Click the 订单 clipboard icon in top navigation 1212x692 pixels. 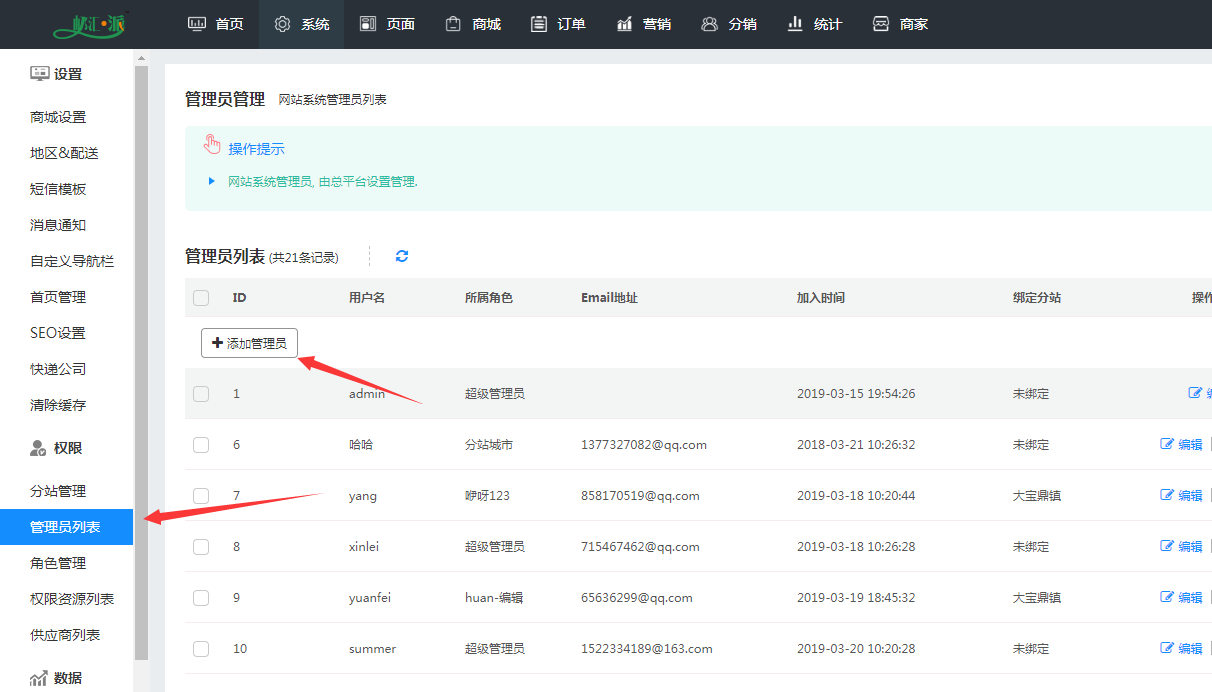click(x=539, y=24)
